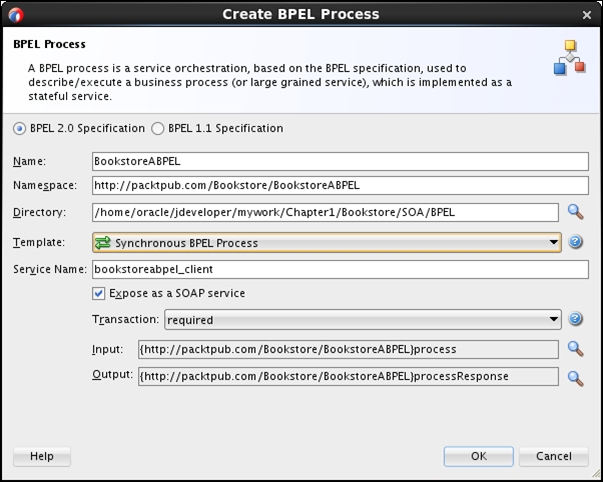Click the Directory browse magnifier icon
This screenshot has width=603, height=482.
(x=576, y=212)
